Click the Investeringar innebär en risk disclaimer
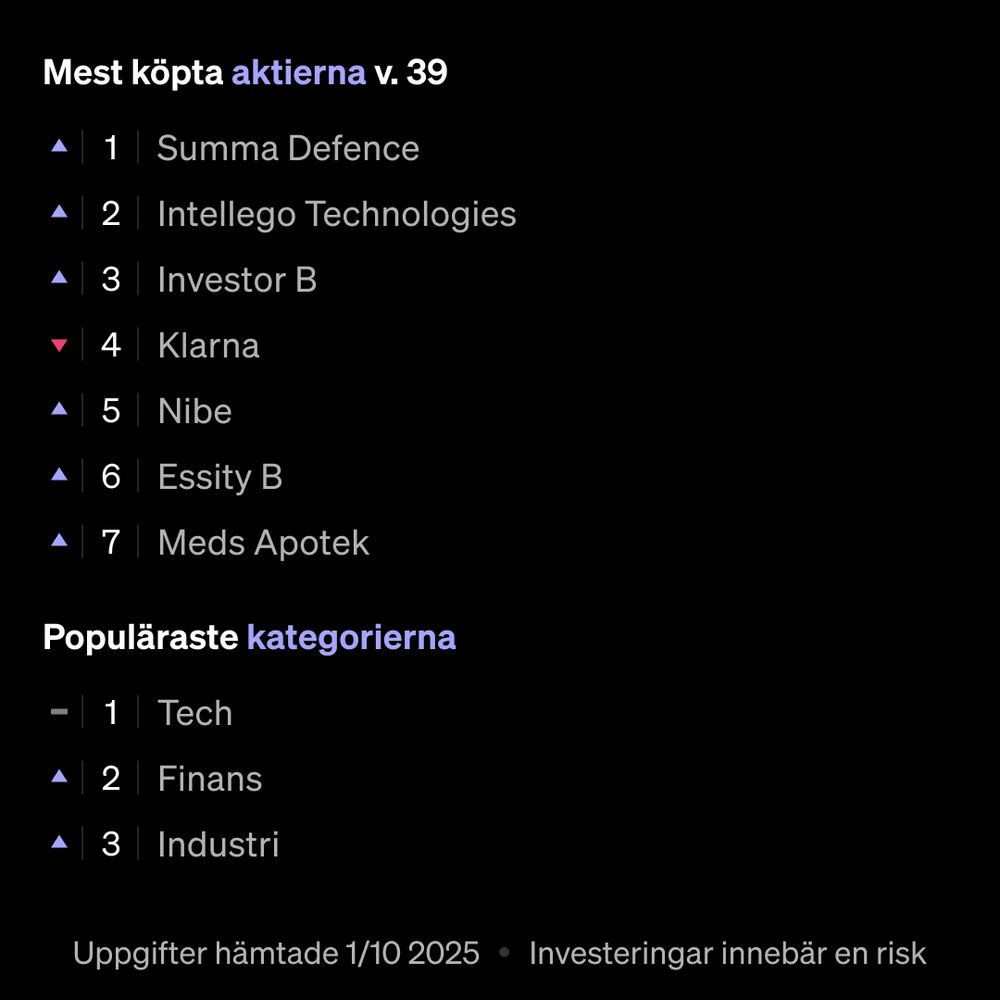 (728, 954)
